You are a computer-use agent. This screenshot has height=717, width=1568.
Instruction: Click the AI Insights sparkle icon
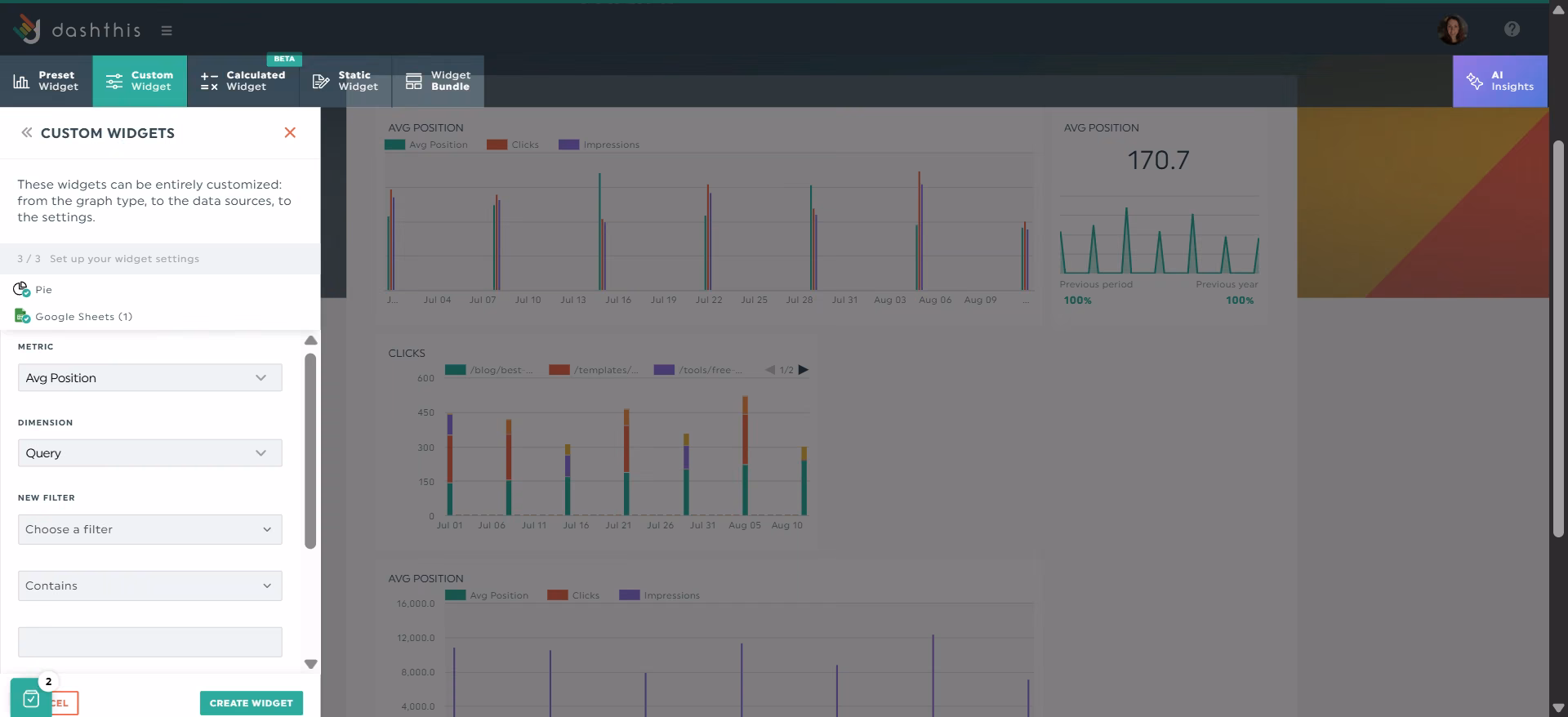pyautogui.click(x=1475, y=81)
